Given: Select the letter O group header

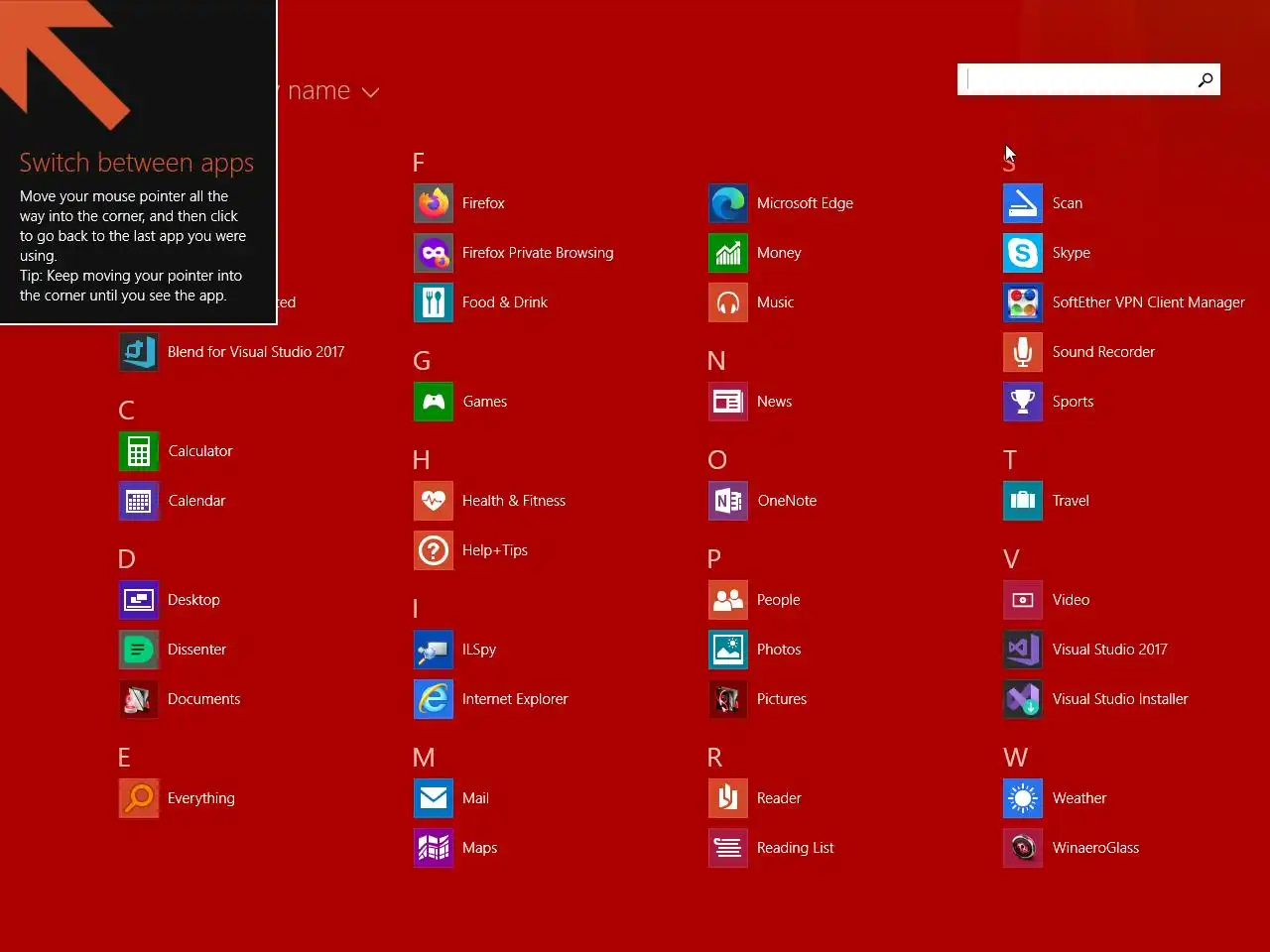Looking at the screenshot, I should coord(717,460).
